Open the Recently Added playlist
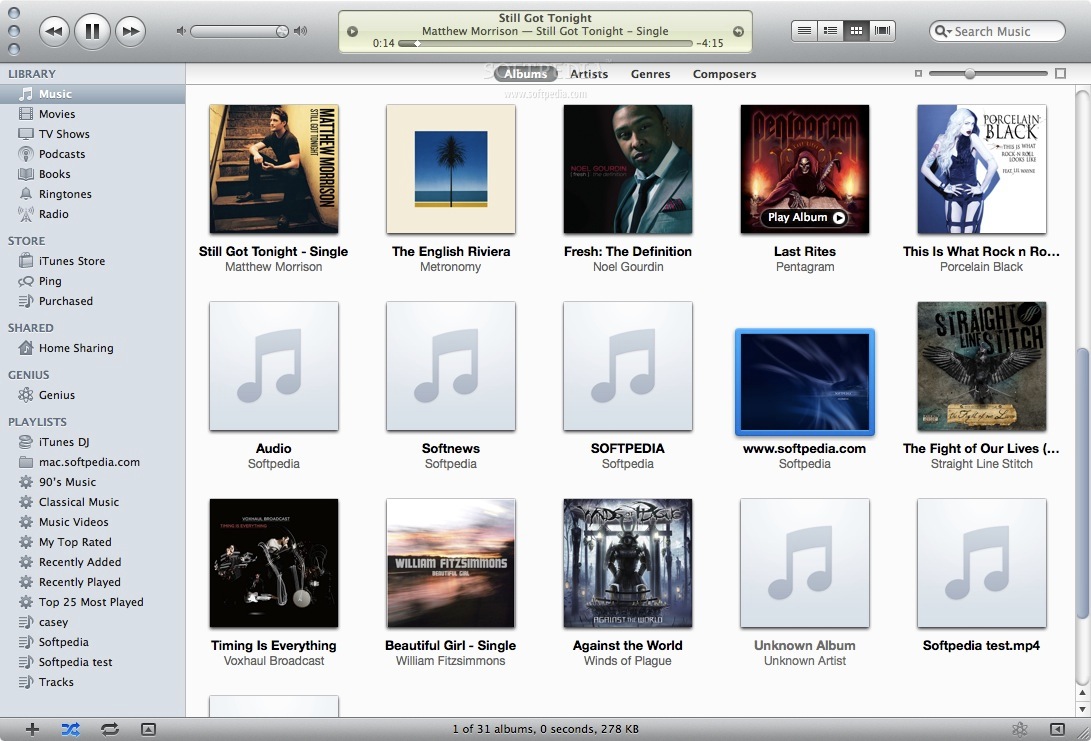 pos(93,562)
